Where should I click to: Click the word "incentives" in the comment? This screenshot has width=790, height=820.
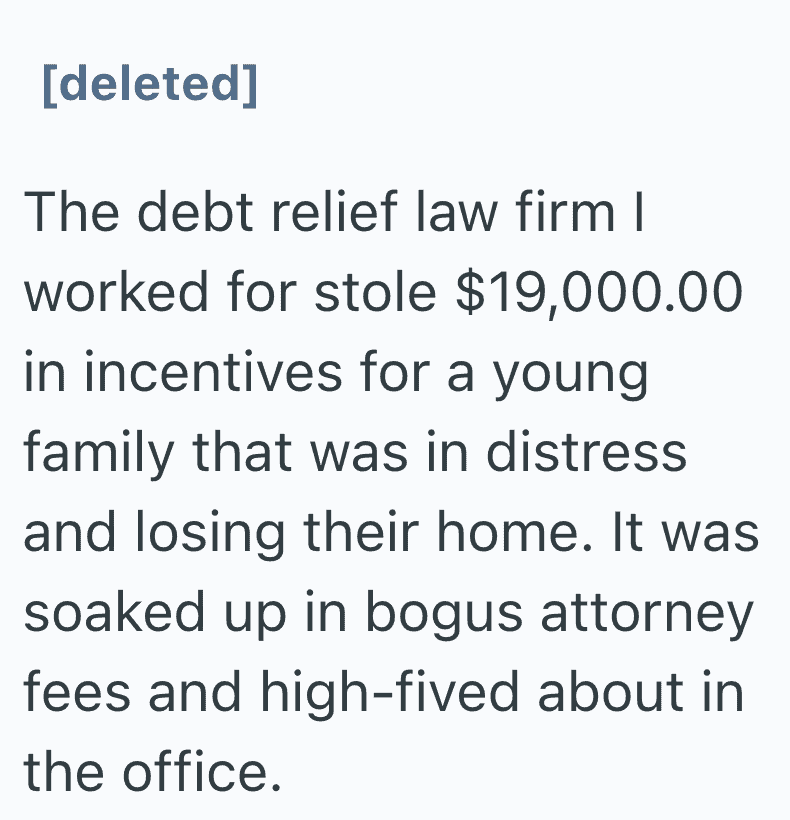(200, 373)
